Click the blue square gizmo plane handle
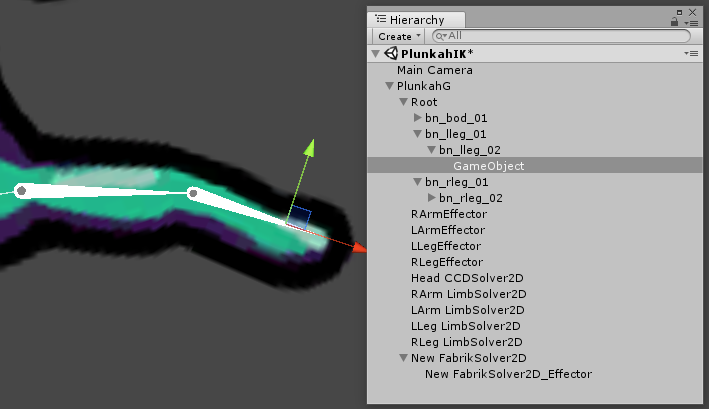This screenshot has height=409, width=709. click(x=301, y=217)
